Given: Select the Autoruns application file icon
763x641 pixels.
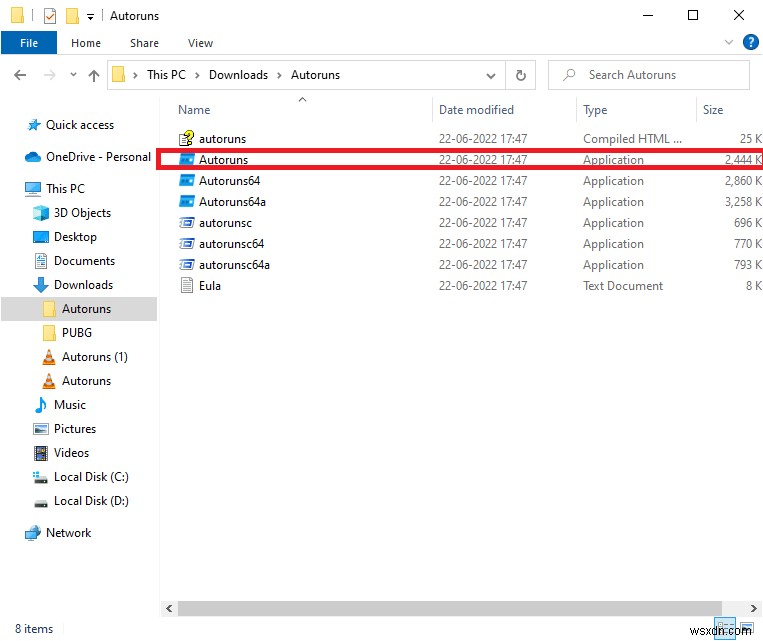Looking at the screenshot, I should (187, 160).
